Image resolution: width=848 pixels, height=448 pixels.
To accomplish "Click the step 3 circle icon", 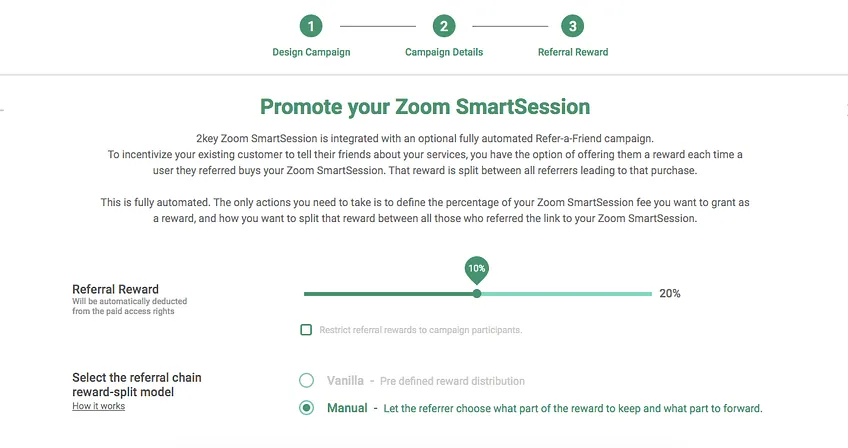I will point(573,26).
